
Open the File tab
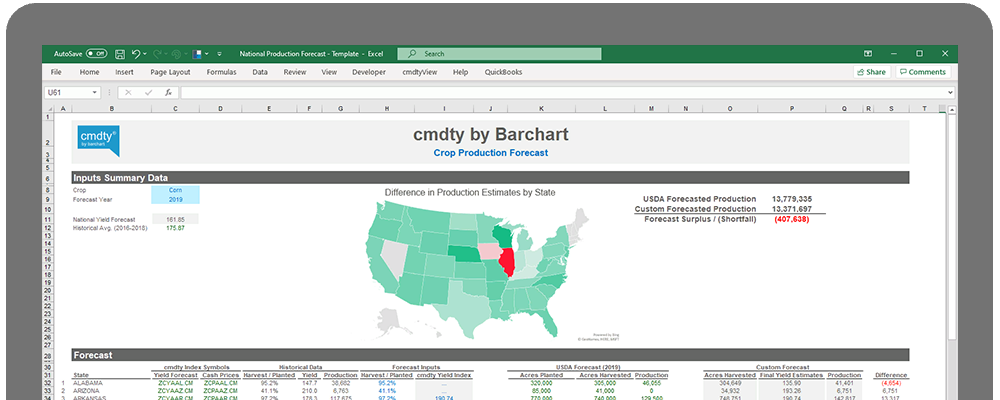(56, 72)
